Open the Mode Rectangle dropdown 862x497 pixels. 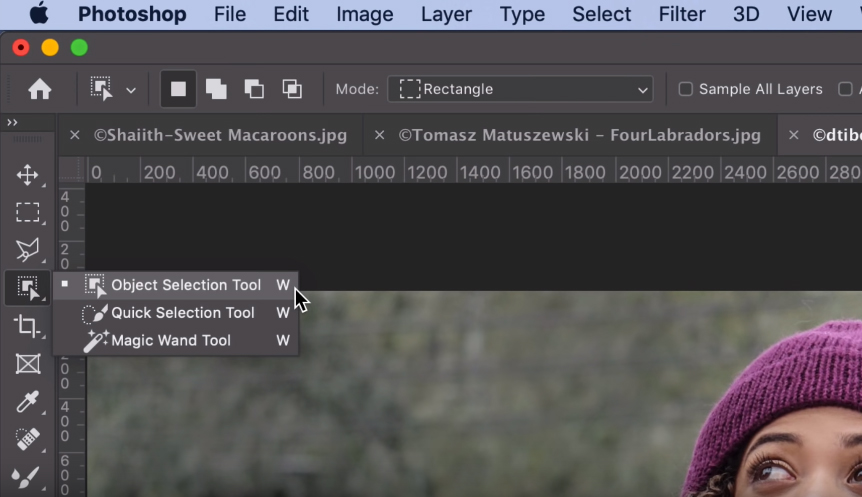pyautogui.click(x=520, y=89)
